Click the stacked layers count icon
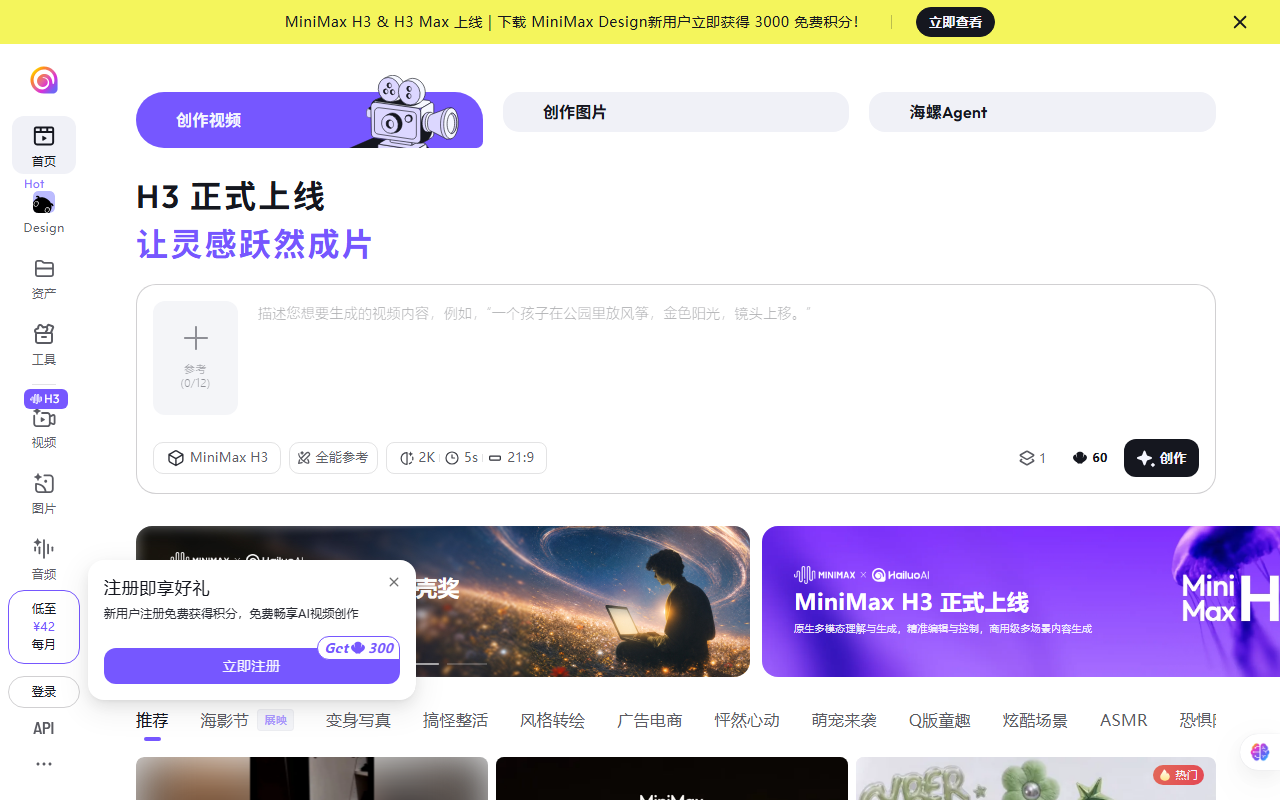Viewport: 1280px width, 800px height. pyautogui.click(x=1026, y=458)
